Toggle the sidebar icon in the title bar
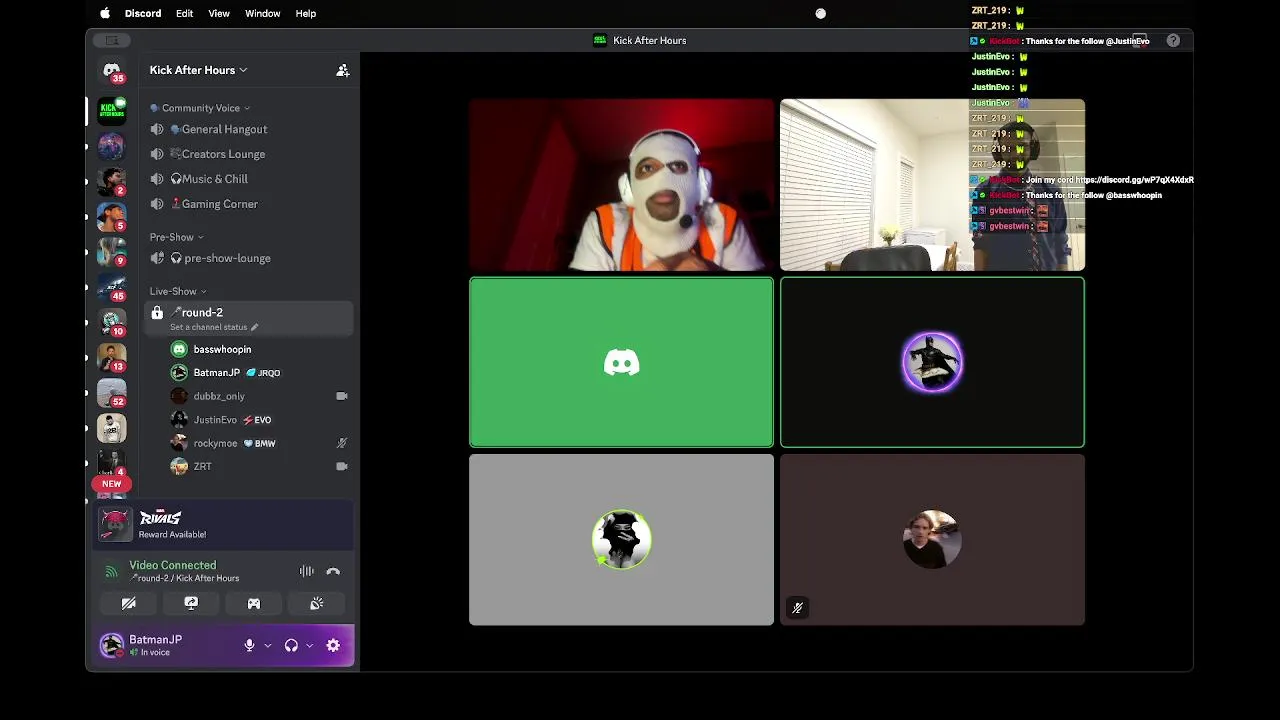The image size is (1280, 720). pos(112,40)
